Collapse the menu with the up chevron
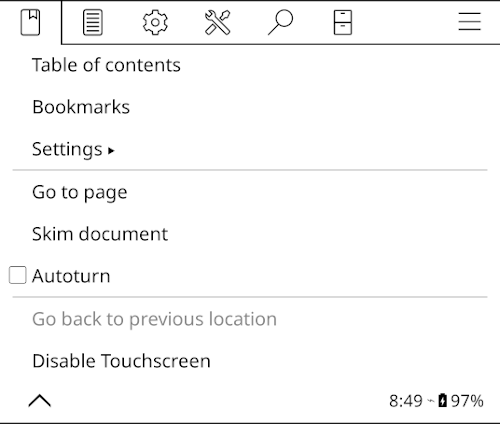Viewport: 500px width, 424px height. (x=40, y=401)
